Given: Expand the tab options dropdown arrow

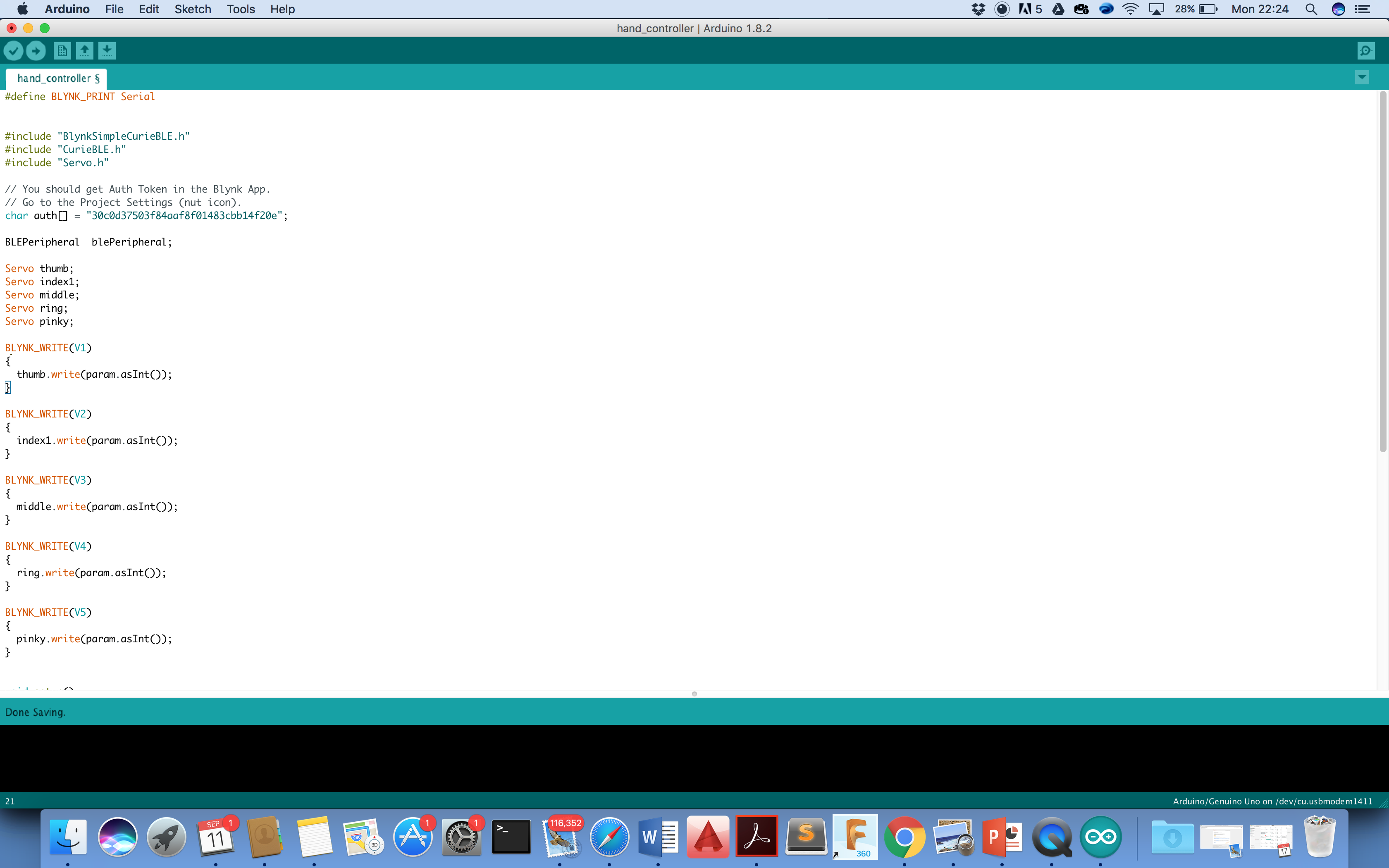Looking at the screenshot, I should point(1362,78).
